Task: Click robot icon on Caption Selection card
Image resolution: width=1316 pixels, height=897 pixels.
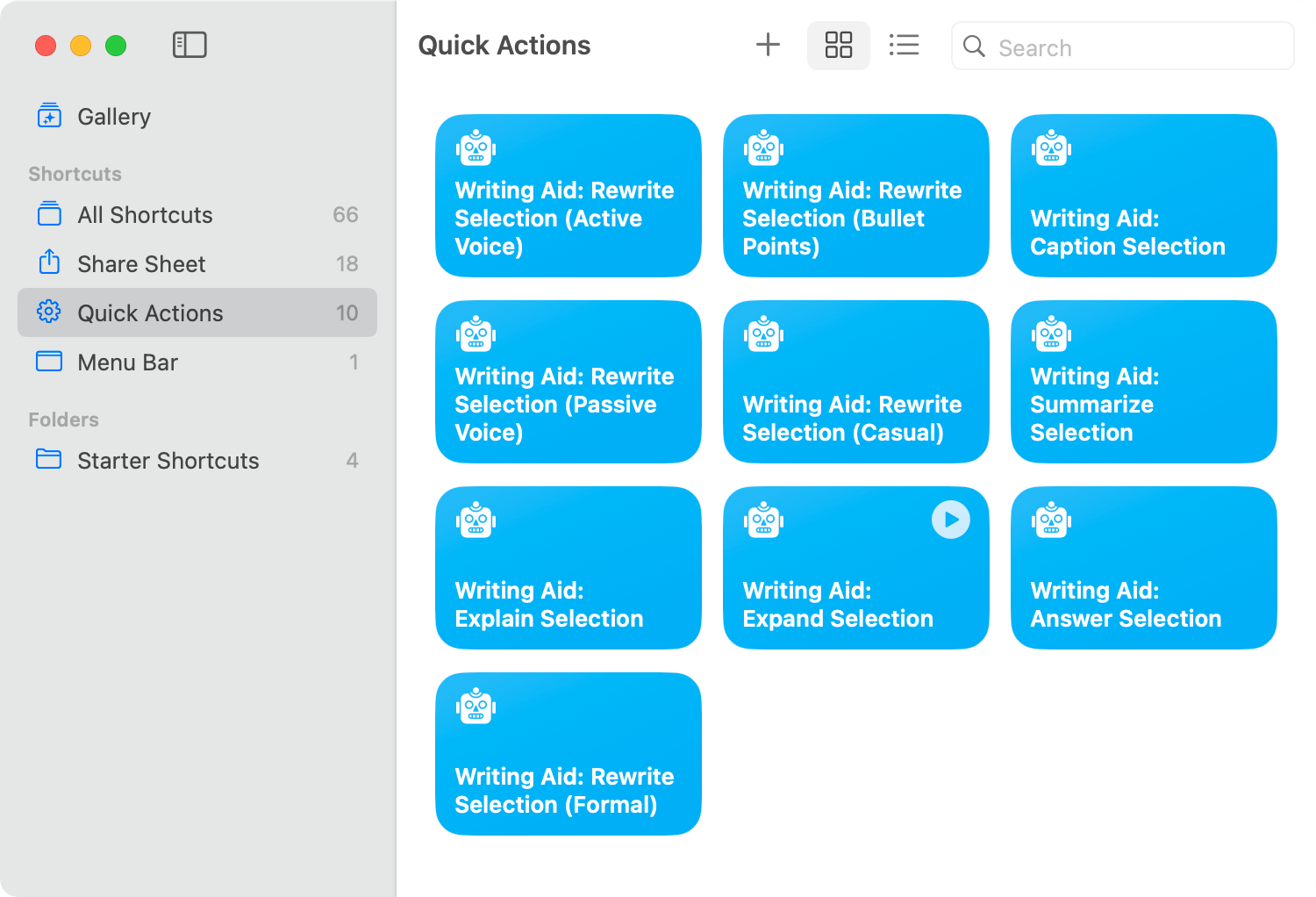Action: click(1052, 148)
